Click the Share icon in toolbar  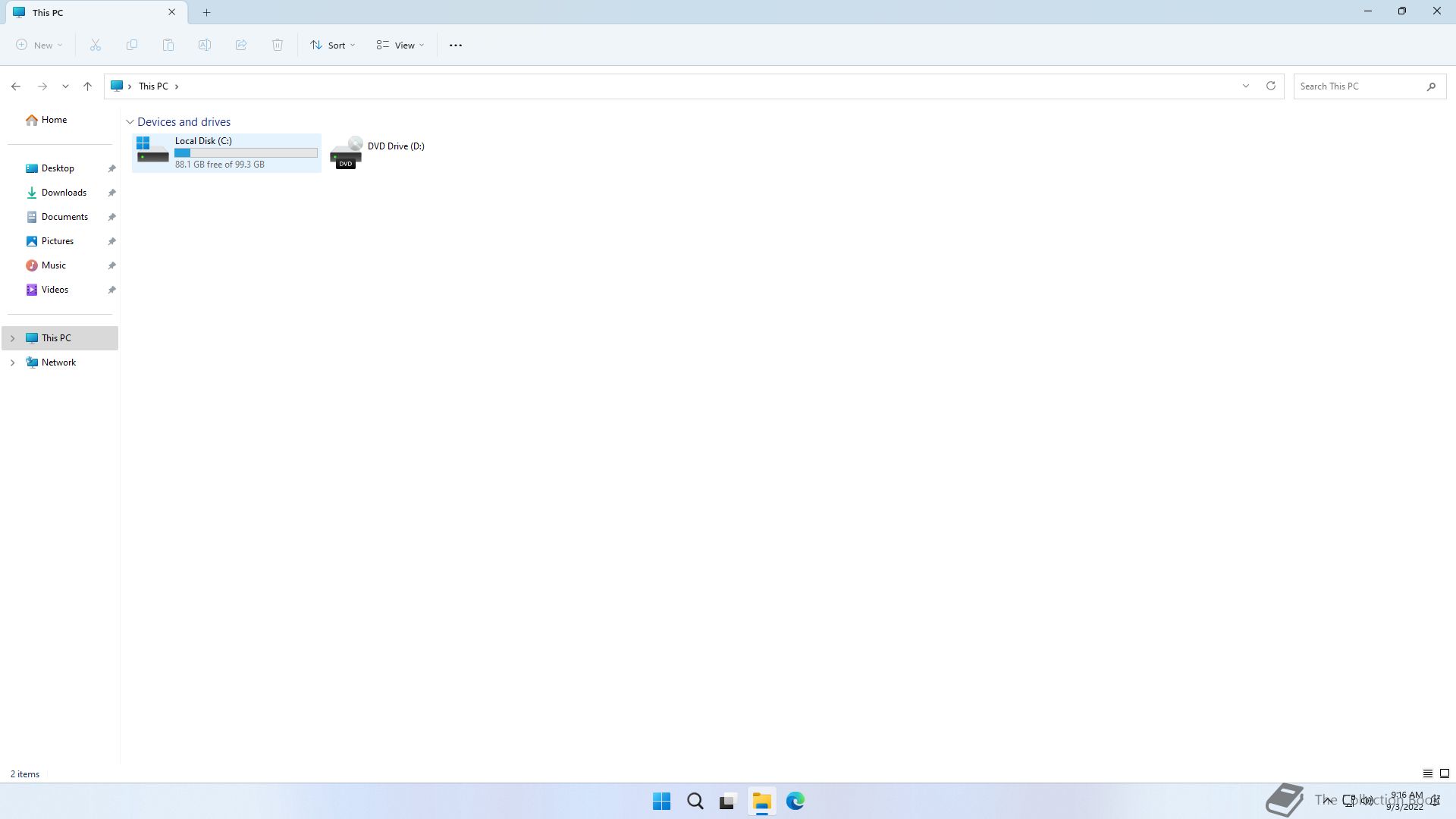point(241,45)
